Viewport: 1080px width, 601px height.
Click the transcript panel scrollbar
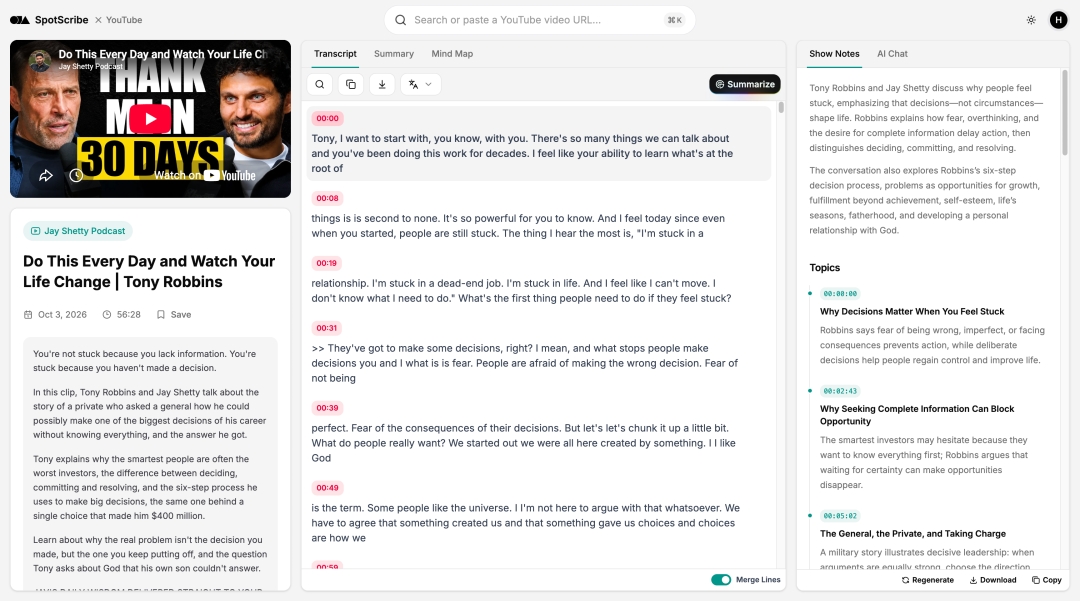780,107
